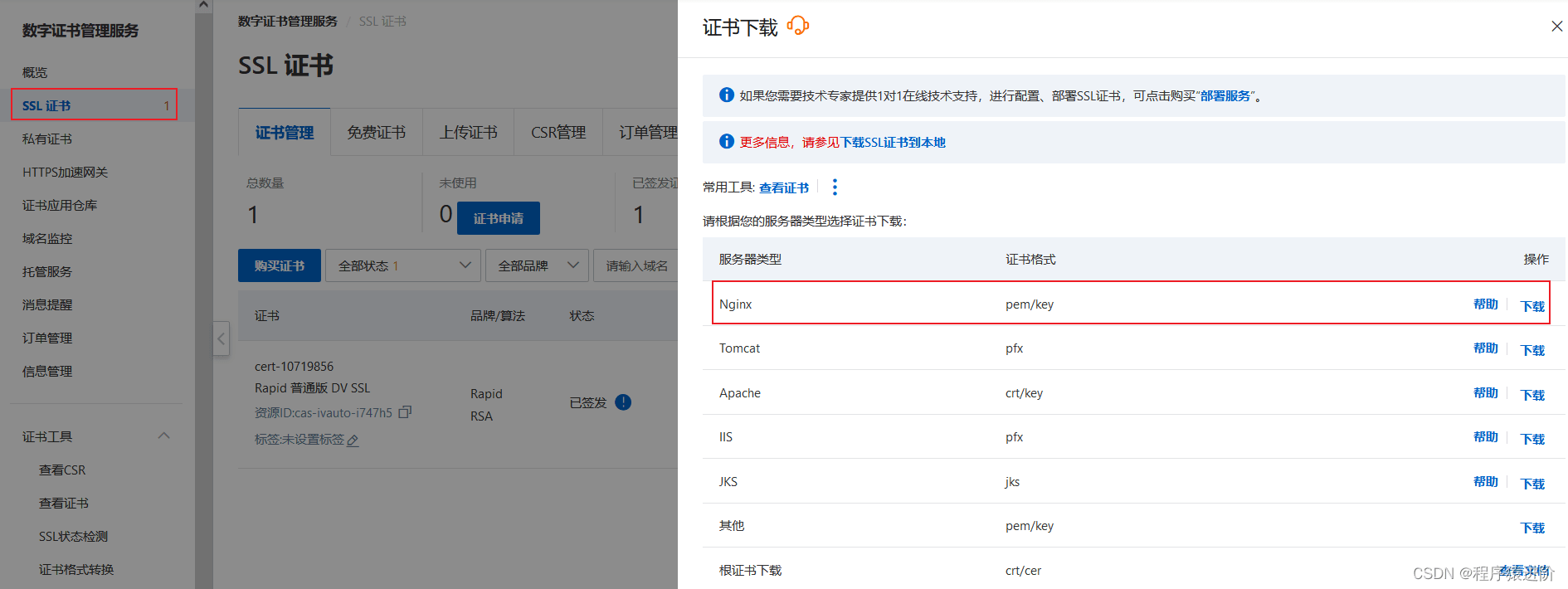Click the info icon in the 部署服务 notice

point(726,95)
